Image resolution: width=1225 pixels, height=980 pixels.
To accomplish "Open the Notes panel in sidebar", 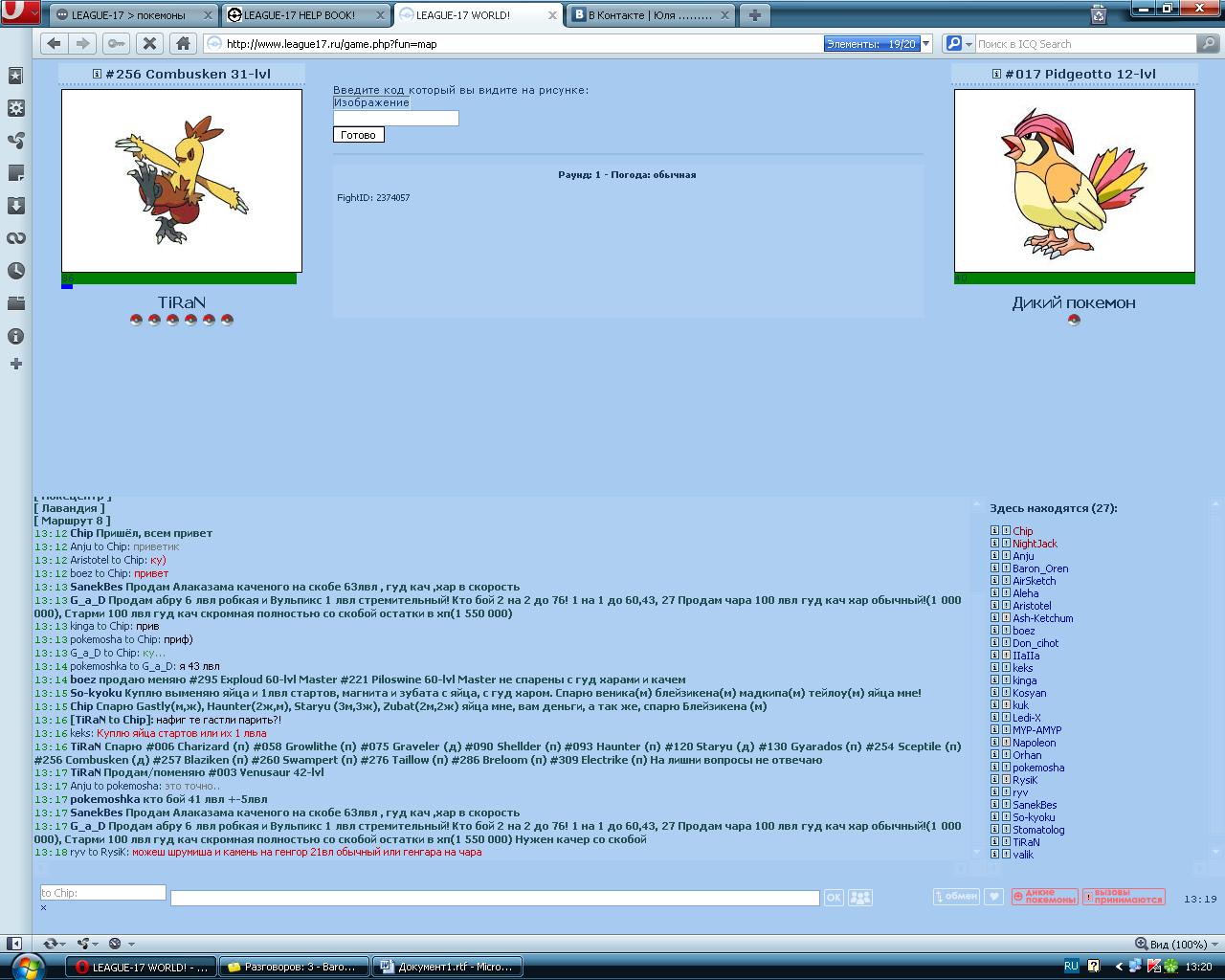I will tap(15, 173).
